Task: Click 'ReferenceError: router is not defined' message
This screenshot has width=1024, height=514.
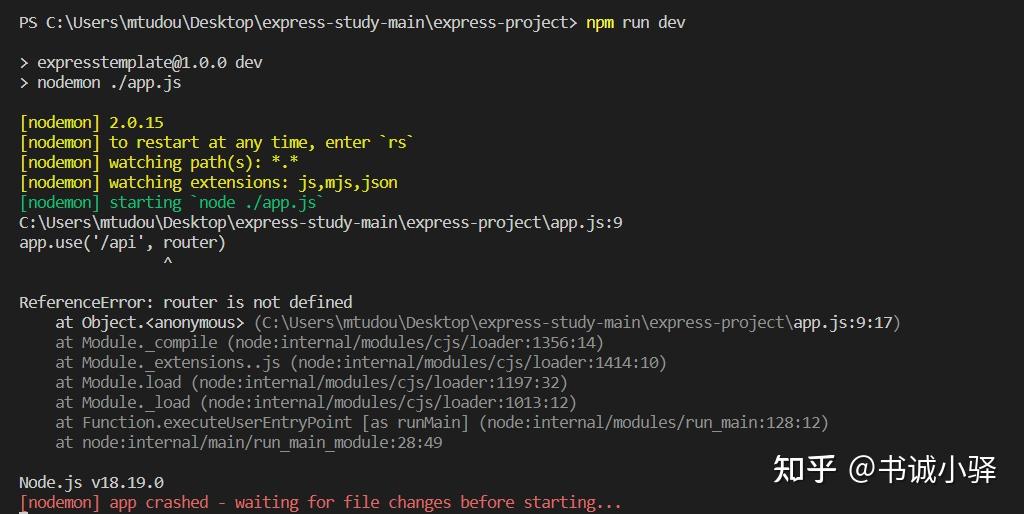Action: pos(185,302)
